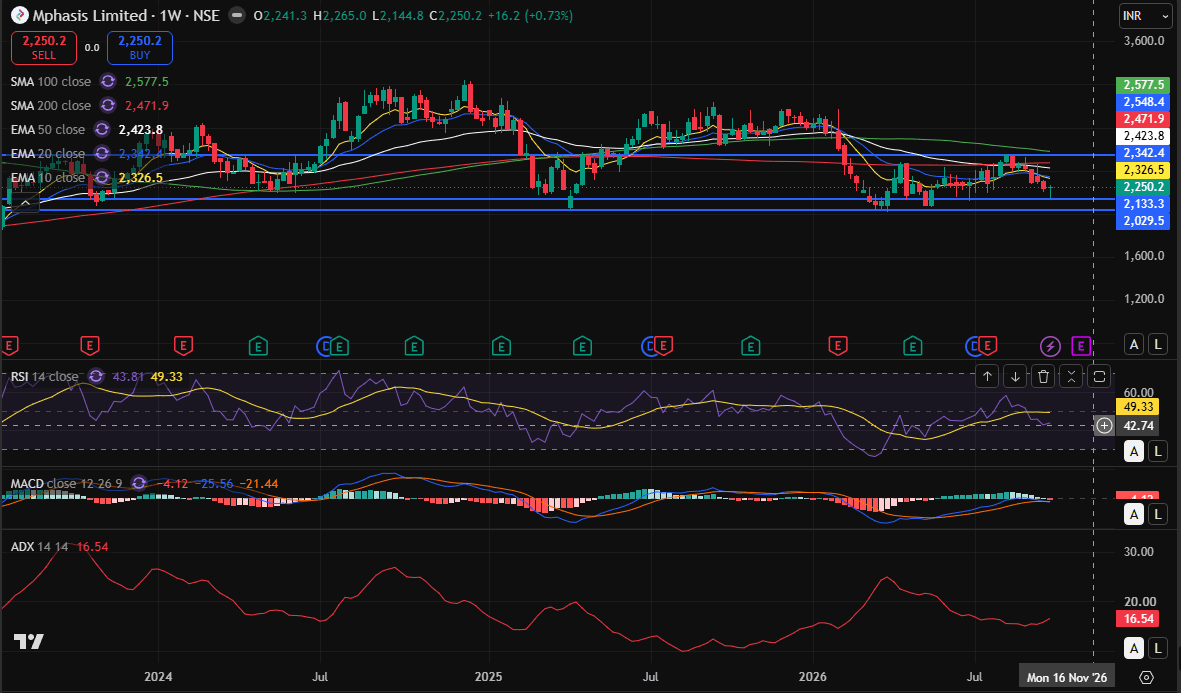Open the magenta square E marker
The width and height of the screenshot is (1181, 693).
pos(1081,346)
